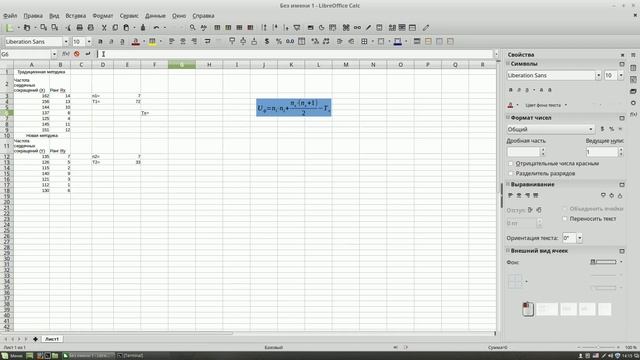This screenshot has height=360, width=640.
Task: Open number format 'Общий' dropdown
Action: tap(591, 129)
